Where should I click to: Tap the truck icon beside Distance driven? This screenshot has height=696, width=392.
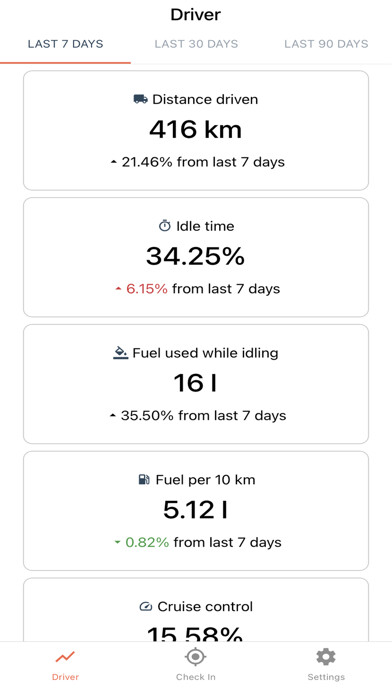tap(141, 99)
